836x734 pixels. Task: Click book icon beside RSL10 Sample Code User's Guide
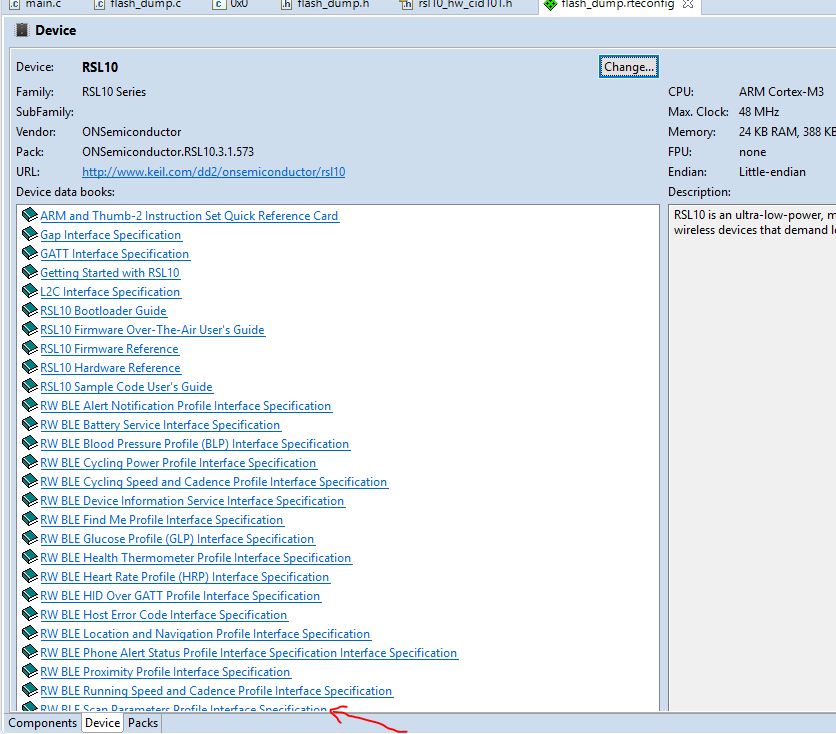29,386
